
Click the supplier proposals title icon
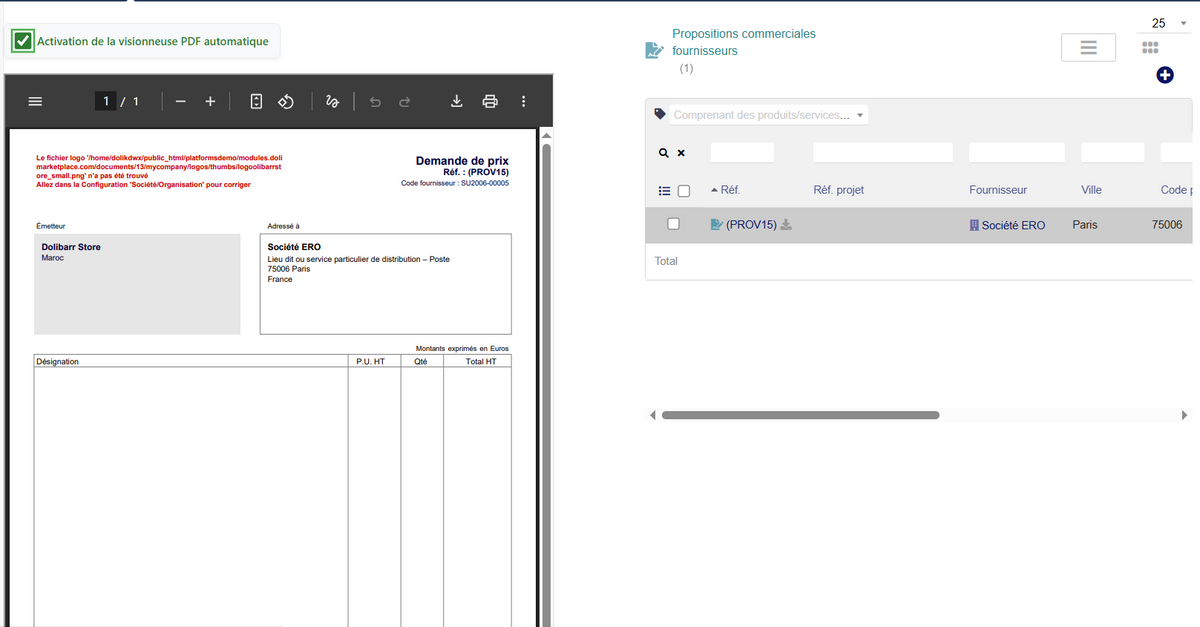tap(653, 50)
